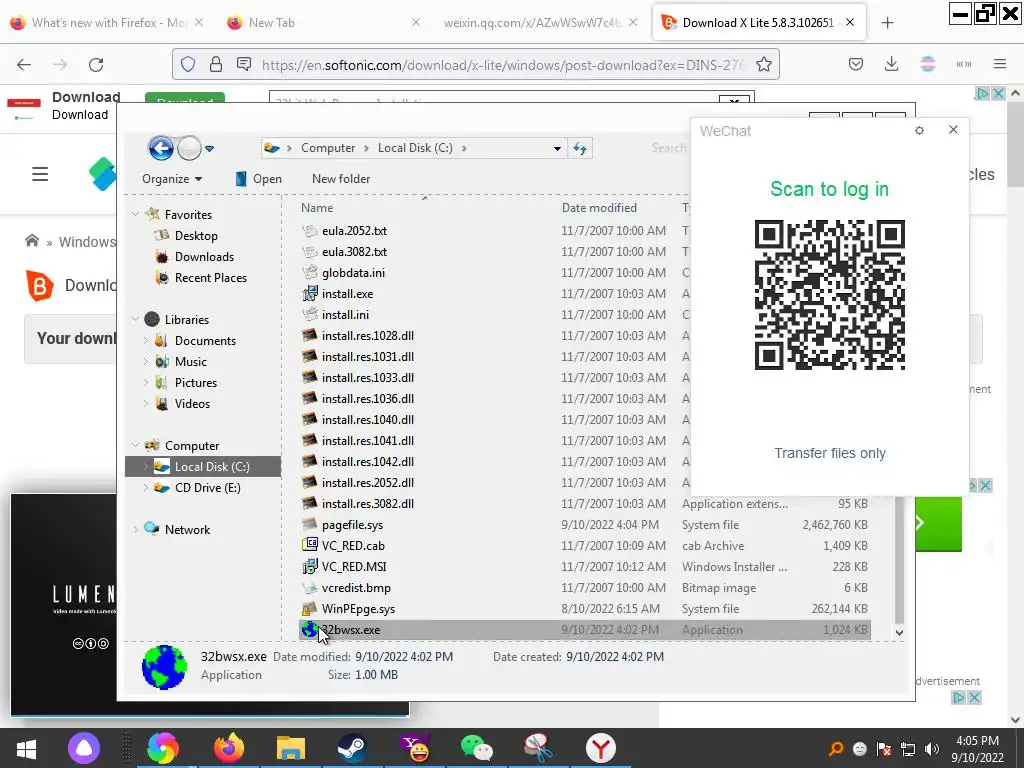
Task: Open WeChat settings gear icon
Action: (x=920, y=131)
